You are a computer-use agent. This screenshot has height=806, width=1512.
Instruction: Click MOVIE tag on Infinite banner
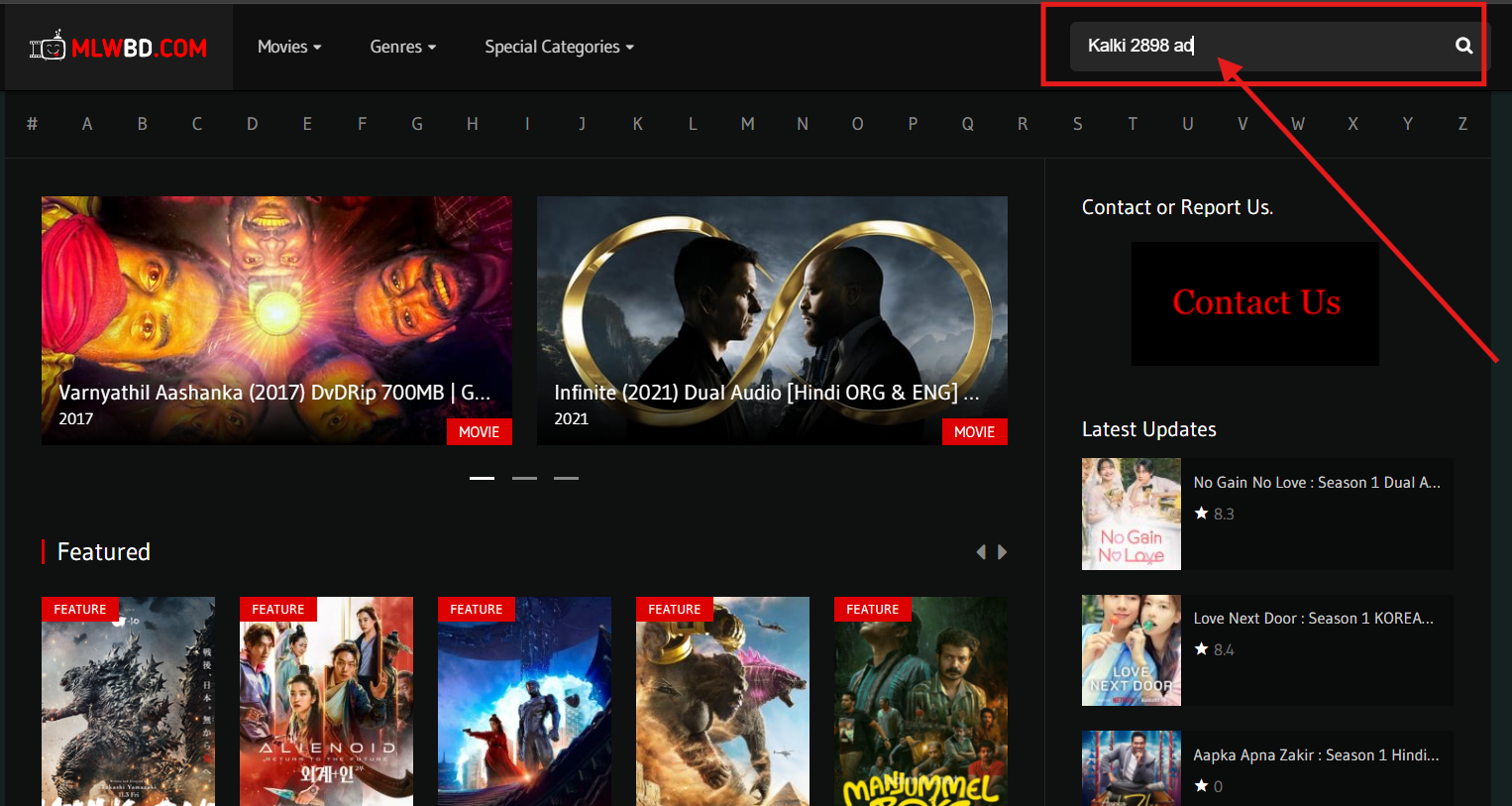(975, 432)
